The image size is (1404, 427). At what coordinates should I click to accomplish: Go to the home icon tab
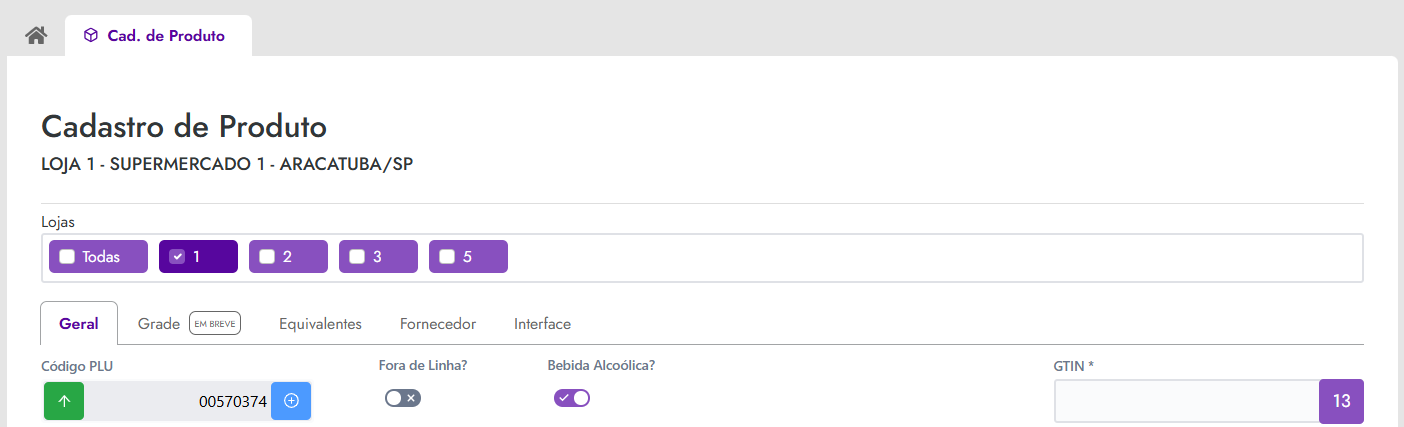click(37, 35)
